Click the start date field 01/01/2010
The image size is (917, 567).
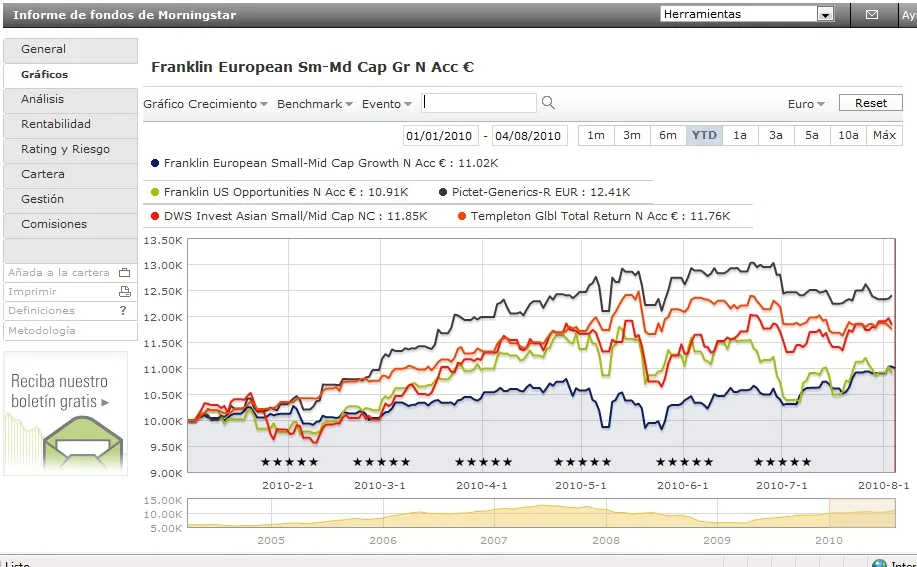tap(440, 136)
